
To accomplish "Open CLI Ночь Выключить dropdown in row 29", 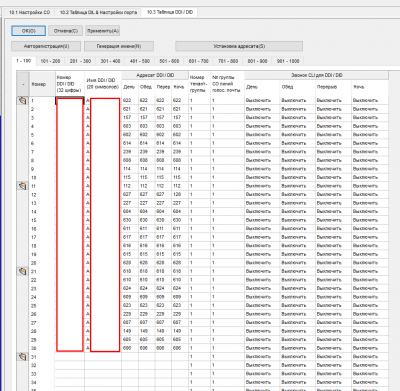I will (x=370, y=340).
